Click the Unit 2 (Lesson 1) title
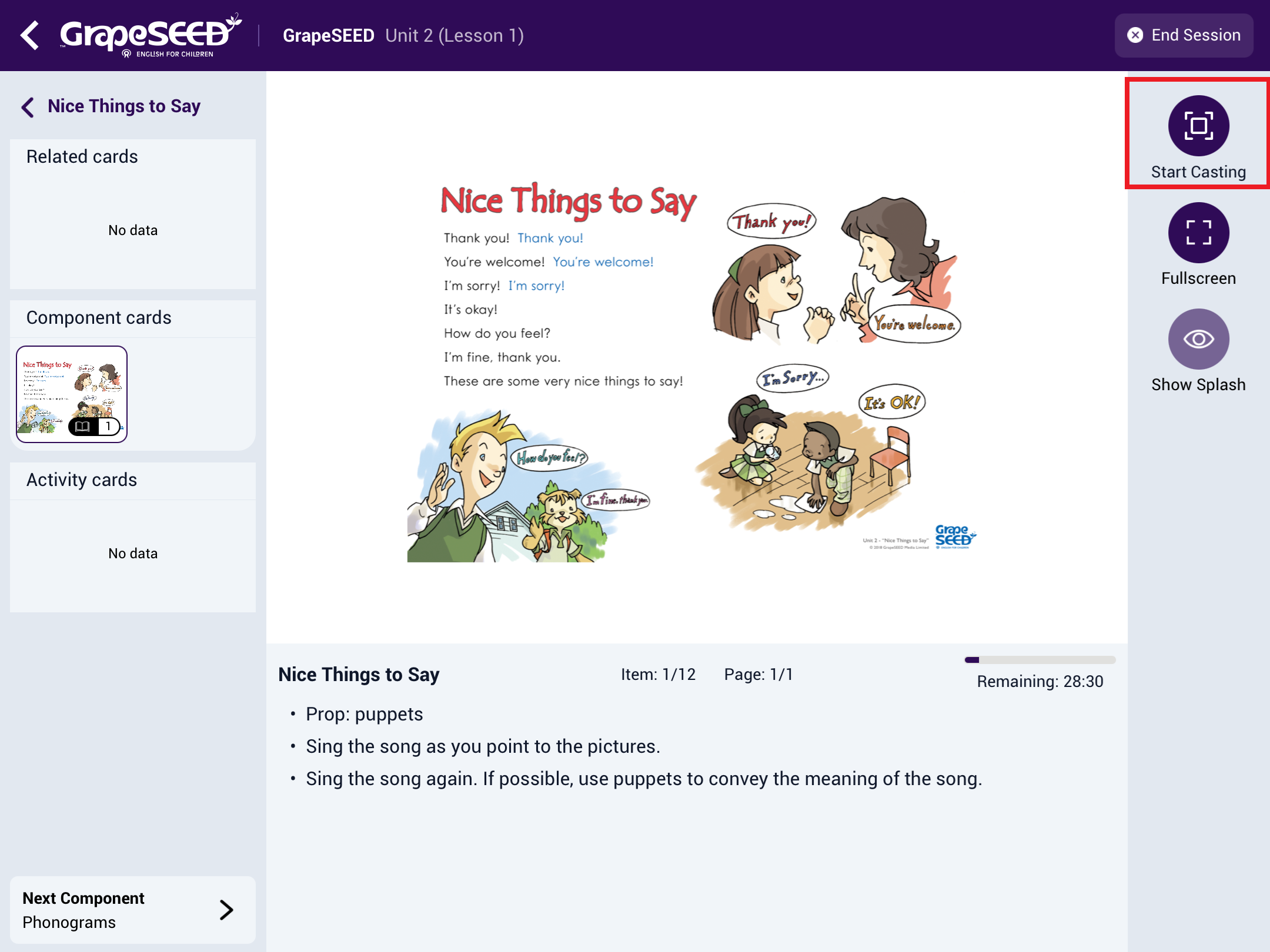 point(454,35)
